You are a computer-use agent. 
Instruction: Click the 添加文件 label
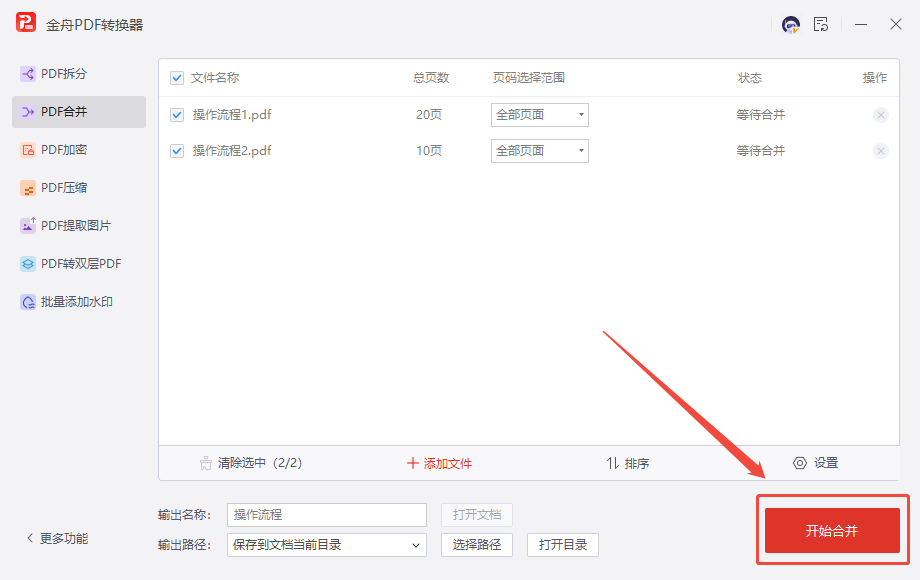pyautogui.click(x=448, y=464)
